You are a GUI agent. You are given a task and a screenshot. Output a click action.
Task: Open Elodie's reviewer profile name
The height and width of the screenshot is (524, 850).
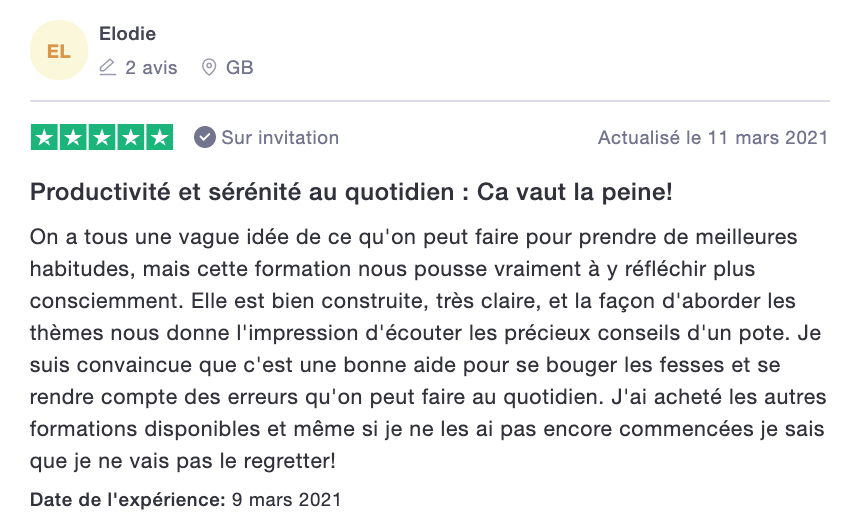coord(127,34)
